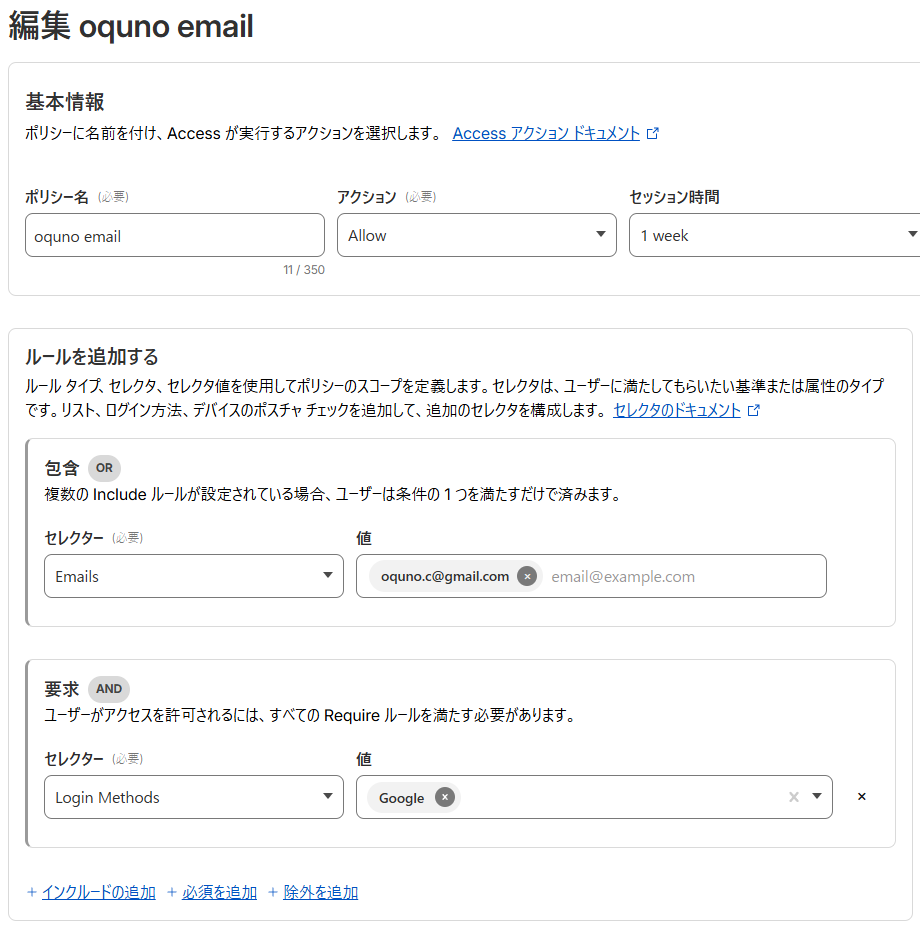
Task: Remove the oquno.c@gmail.com email chip
Action: (527, 576)
